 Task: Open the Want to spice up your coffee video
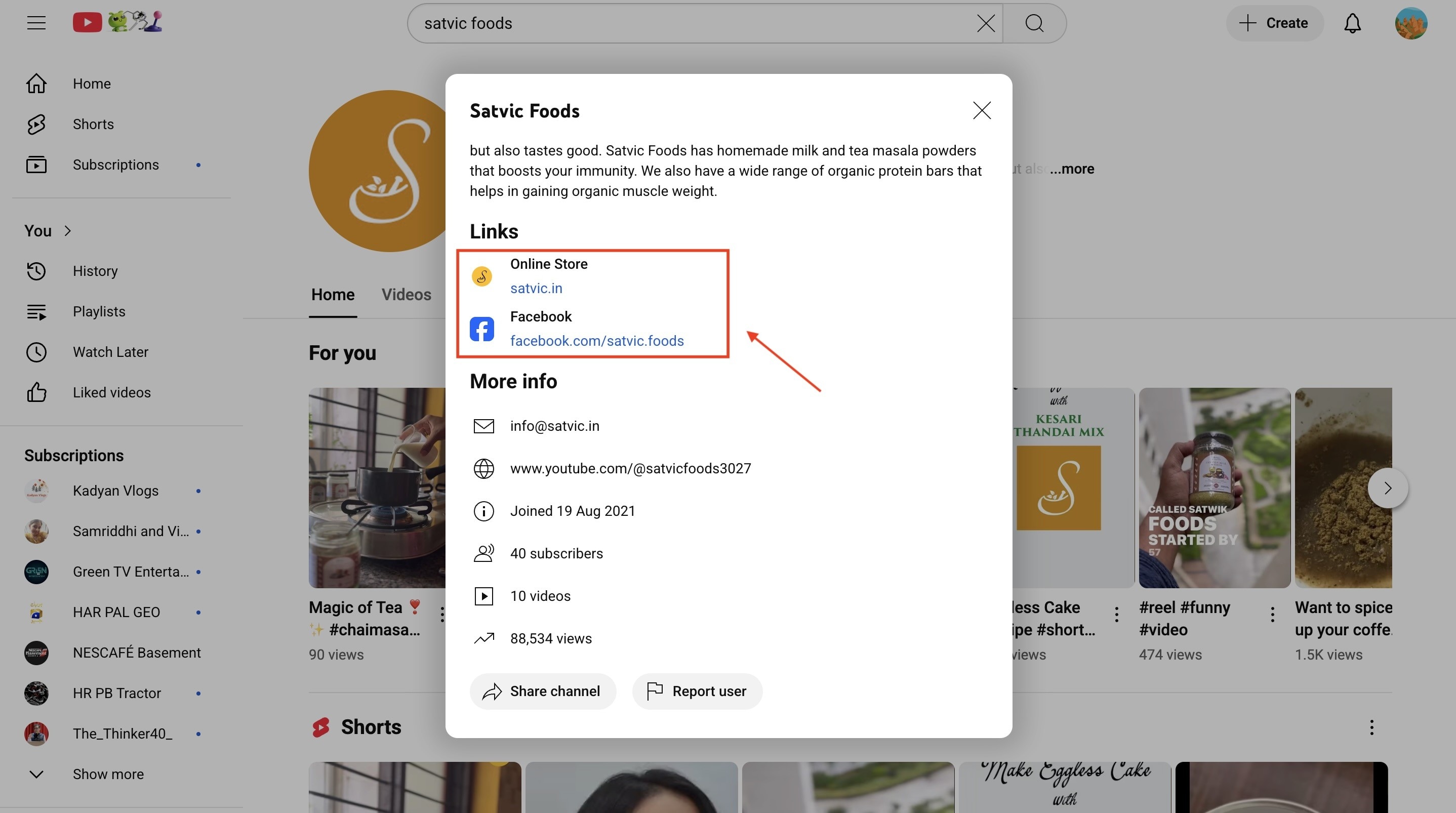point(1344,488)
